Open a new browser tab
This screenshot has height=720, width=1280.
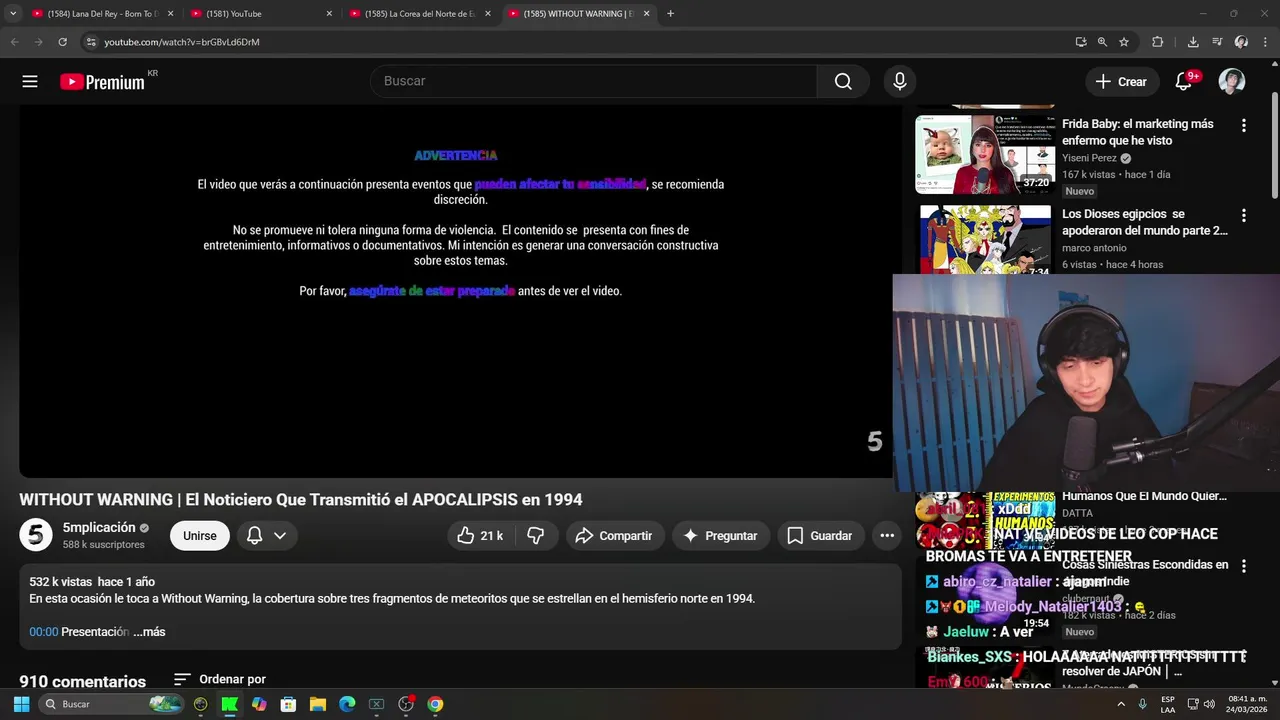[x=670, y=14]
